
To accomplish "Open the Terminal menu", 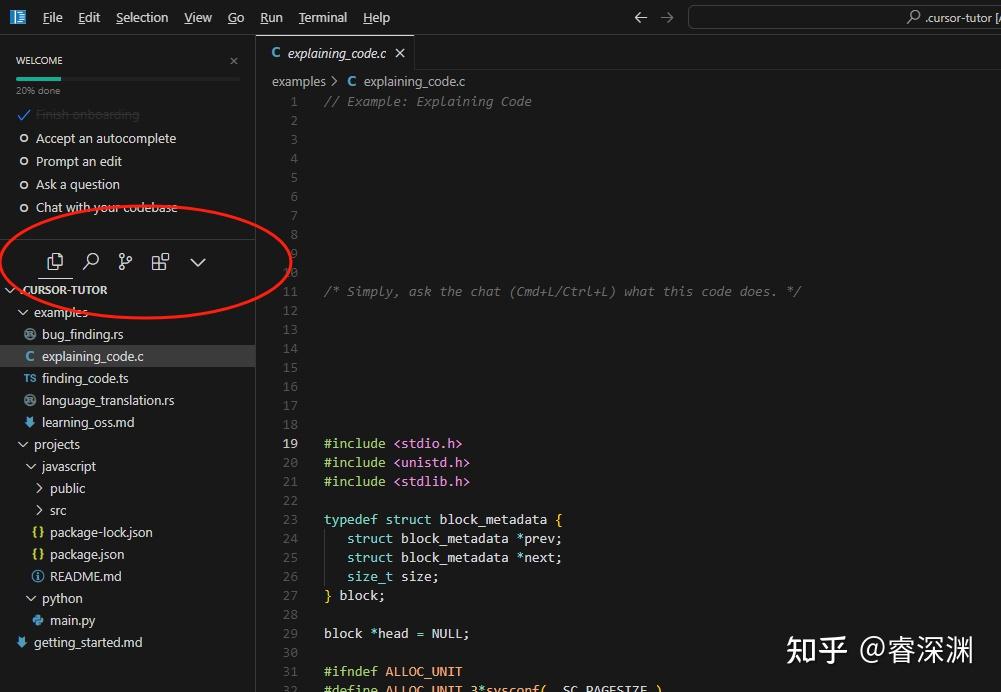I will (x=322, y=17).
